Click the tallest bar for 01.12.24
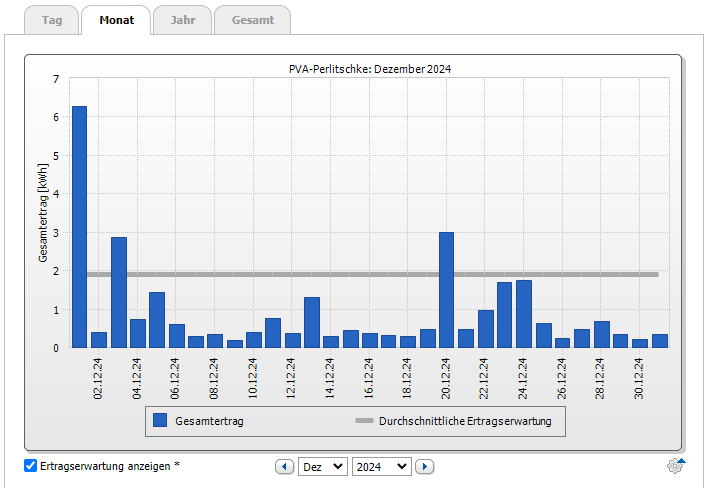The image size is (707, 488). click(79, 227)
